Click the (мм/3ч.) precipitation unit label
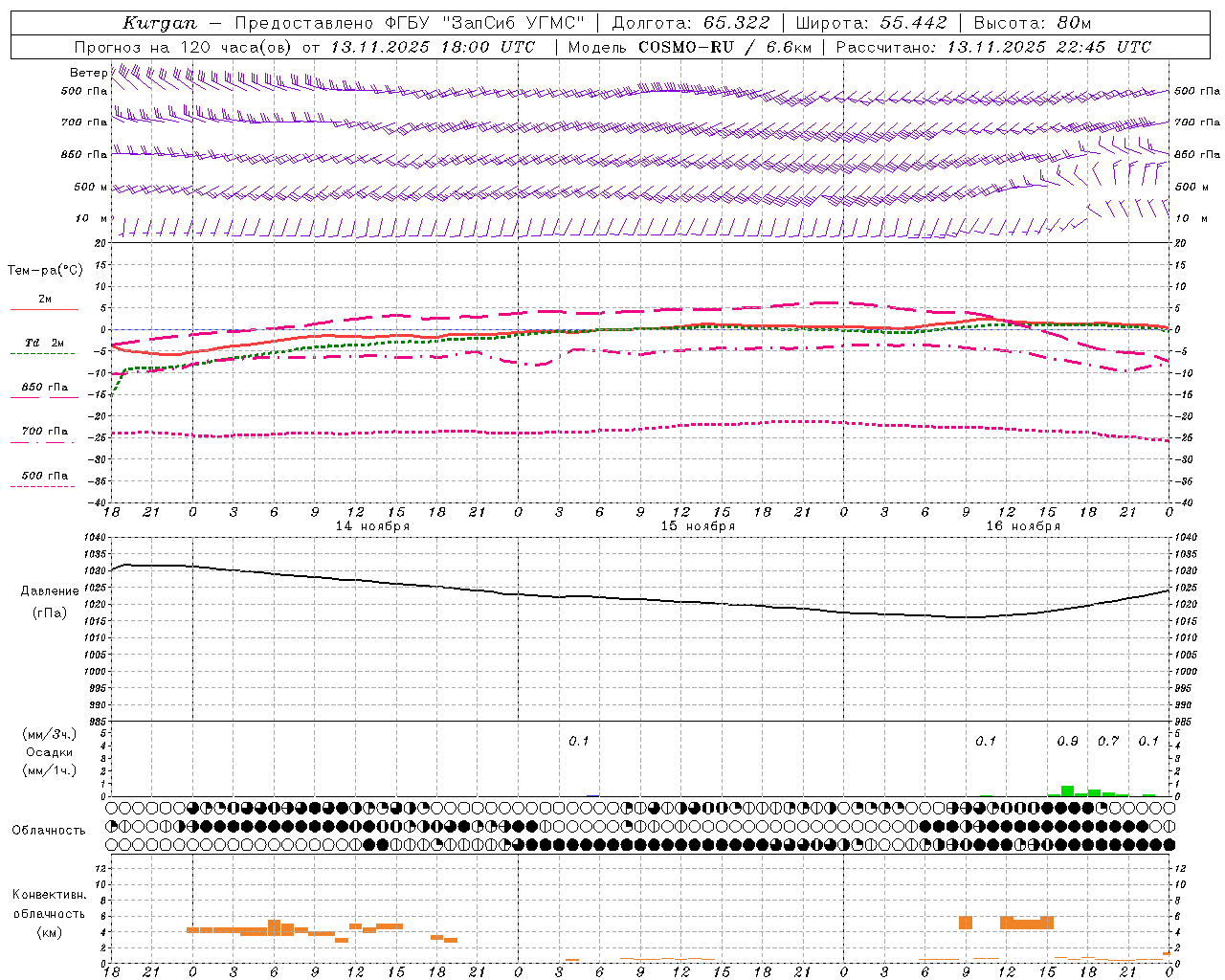The image size is (1225, 980). click(50, 734)
